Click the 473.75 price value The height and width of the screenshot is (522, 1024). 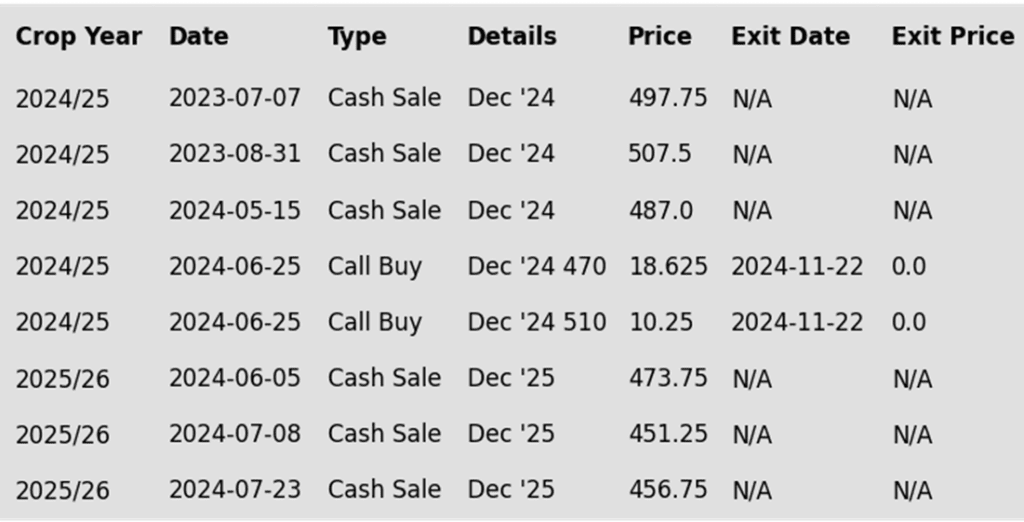coord(667,378)
